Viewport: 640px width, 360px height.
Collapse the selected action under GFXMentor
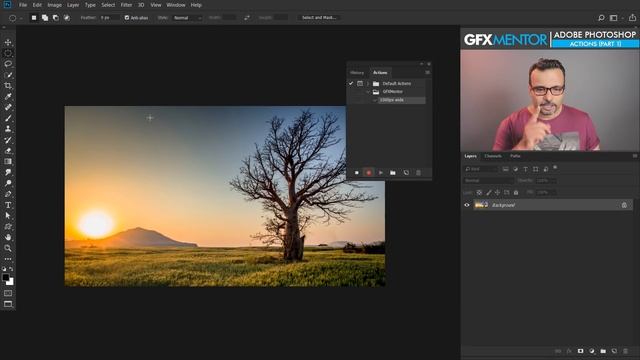[375, 100]
